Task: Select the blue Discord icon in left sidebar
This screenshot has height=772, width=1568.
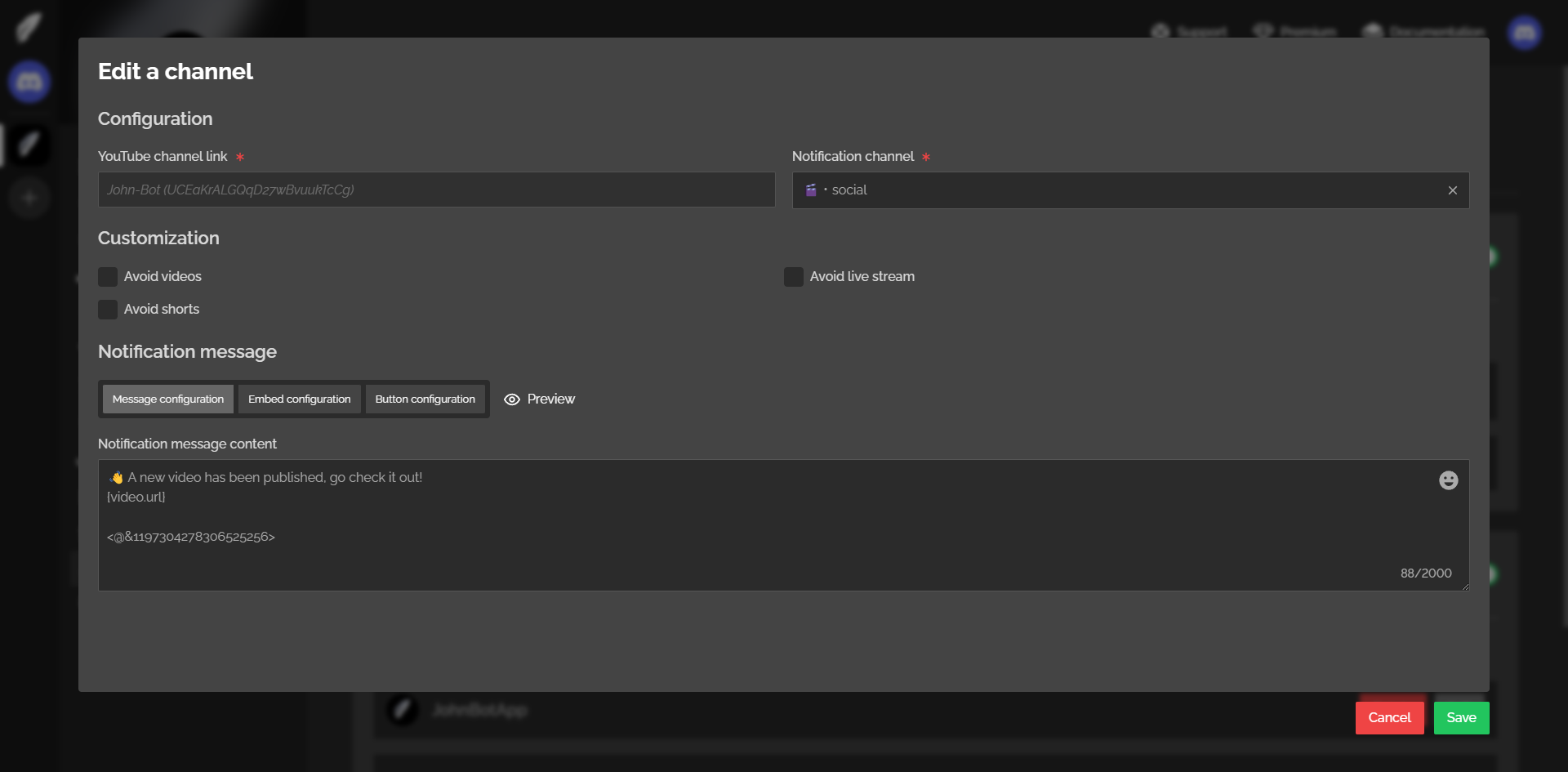Action: point(29,82)
